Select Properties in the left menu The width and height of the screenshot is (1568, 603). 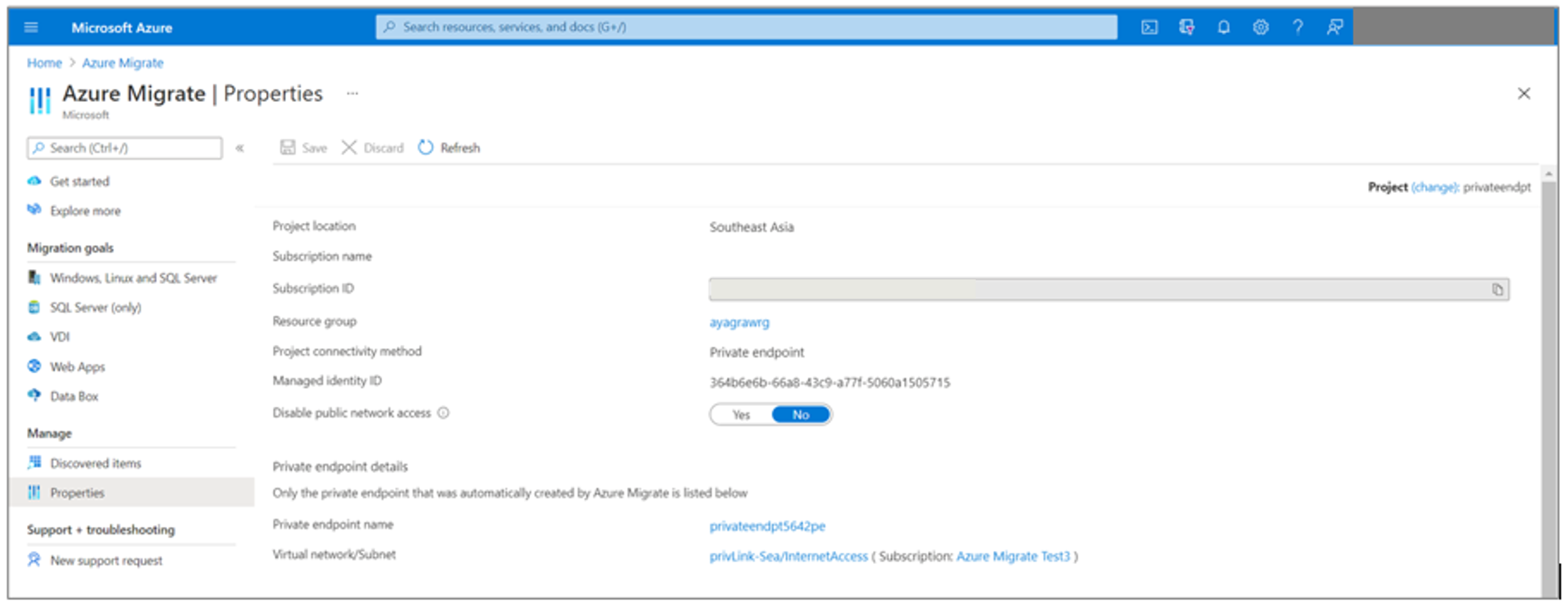(x=132, y=493)
